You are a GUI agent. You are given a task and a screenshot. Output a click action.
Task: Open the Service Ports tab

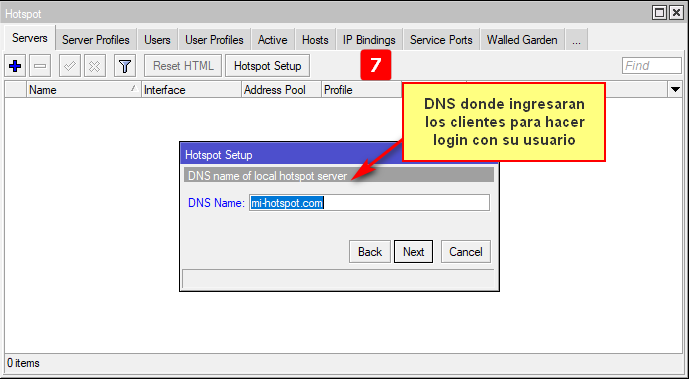441,40
